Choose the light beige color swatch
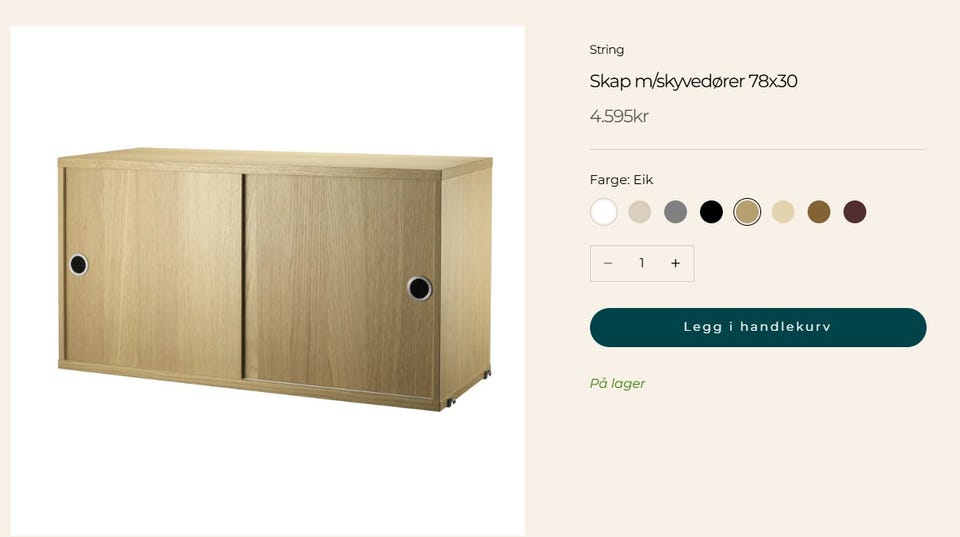 click(x=639, y=212)
